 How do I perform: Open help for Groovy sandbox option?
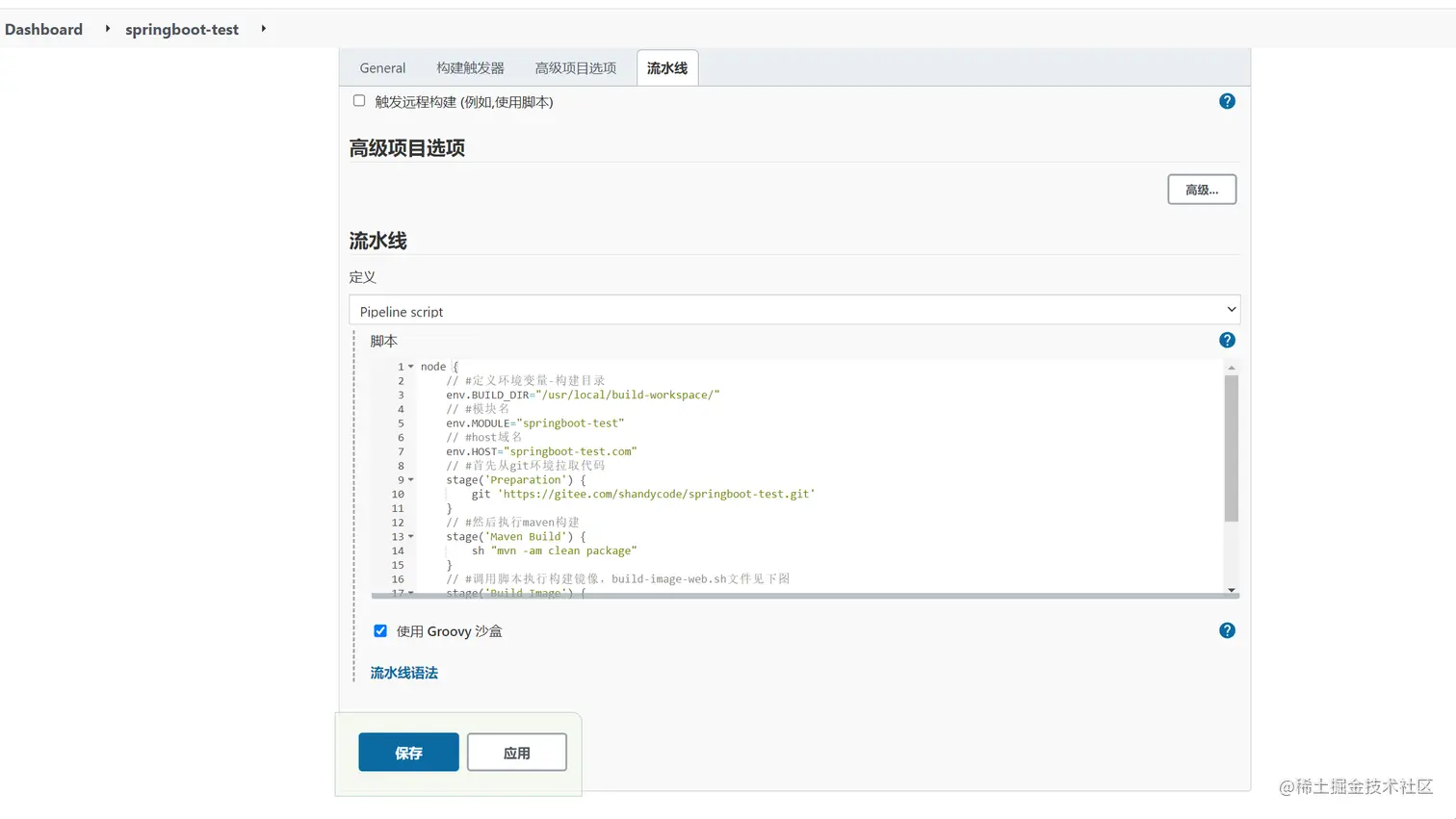click(1227, 630)
